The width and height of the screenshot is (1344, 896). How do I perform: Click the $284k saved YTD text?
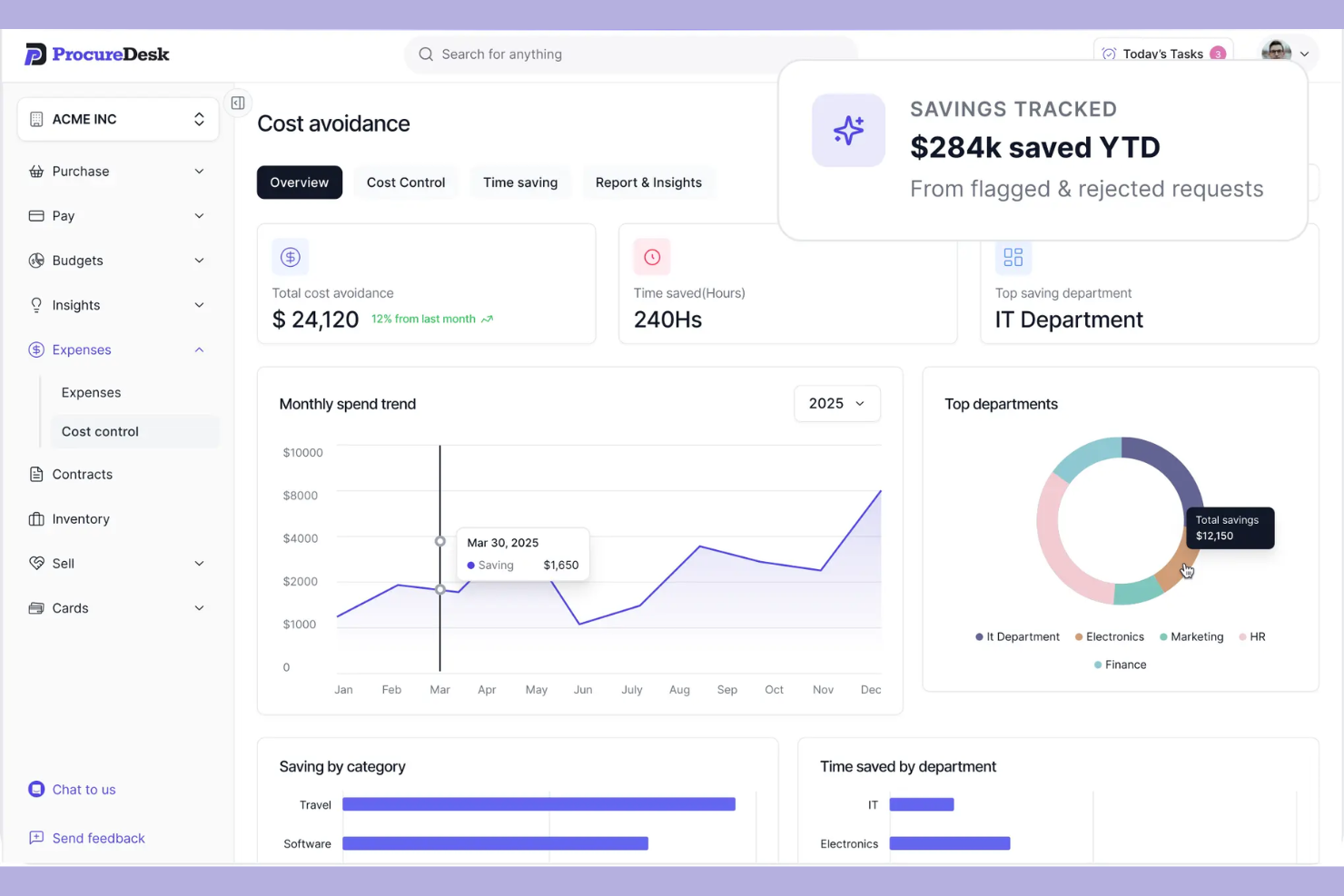pos(1035,147)
